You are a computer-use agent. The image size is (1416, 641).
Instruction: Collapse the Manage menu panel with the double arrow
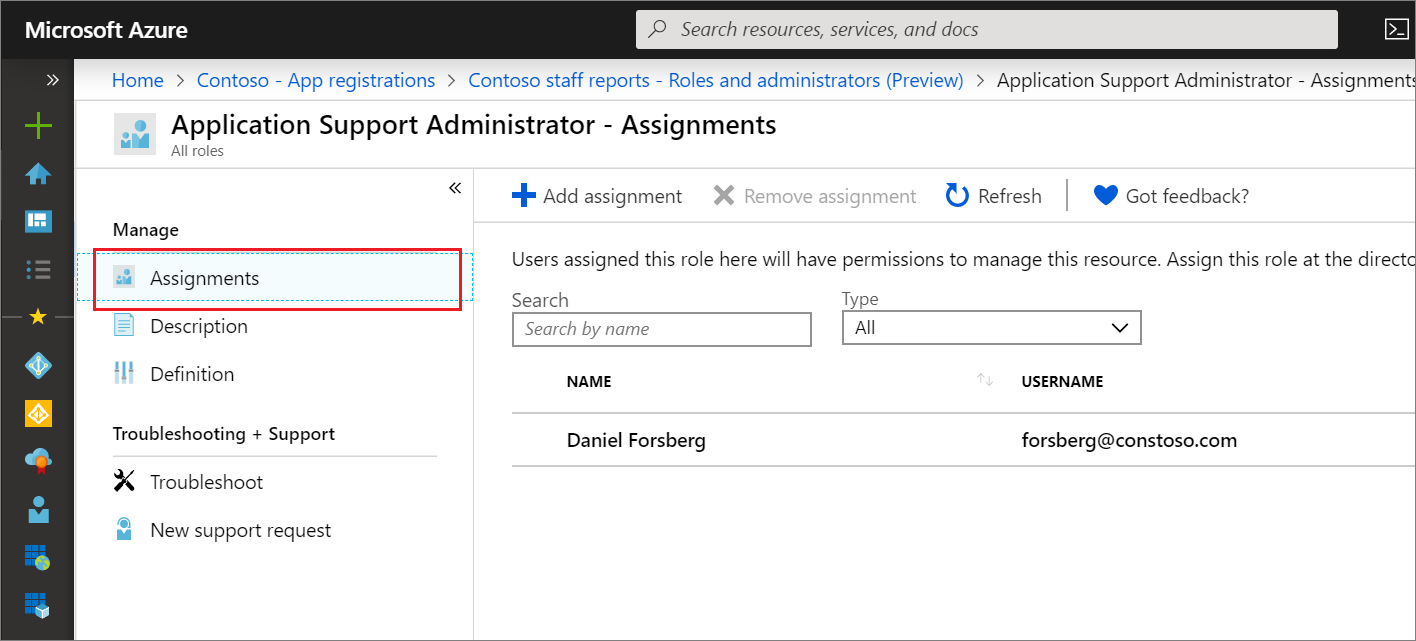click(x=455, y=188)
